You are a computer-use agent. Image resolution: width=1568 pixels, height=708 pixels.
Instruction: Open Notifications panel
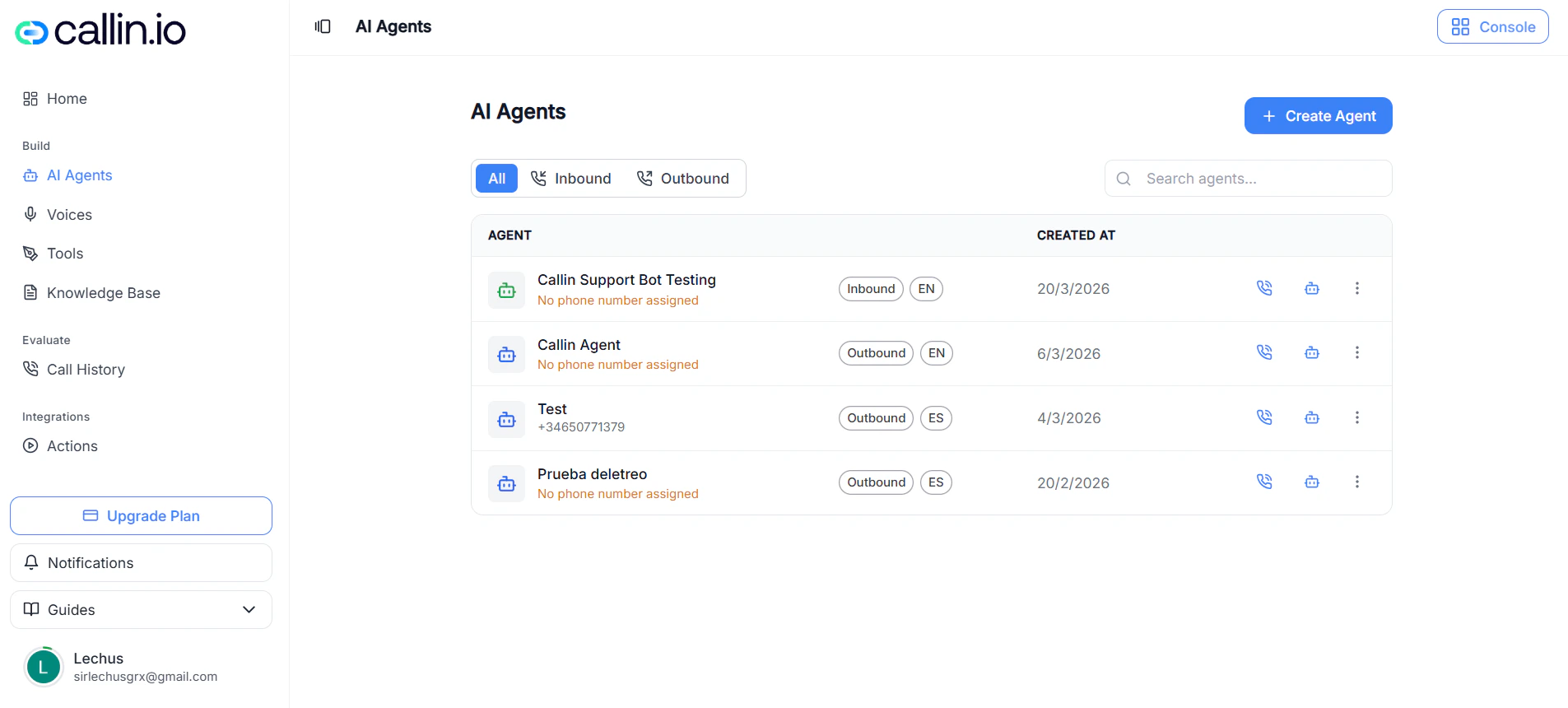[x=141, y=563]
